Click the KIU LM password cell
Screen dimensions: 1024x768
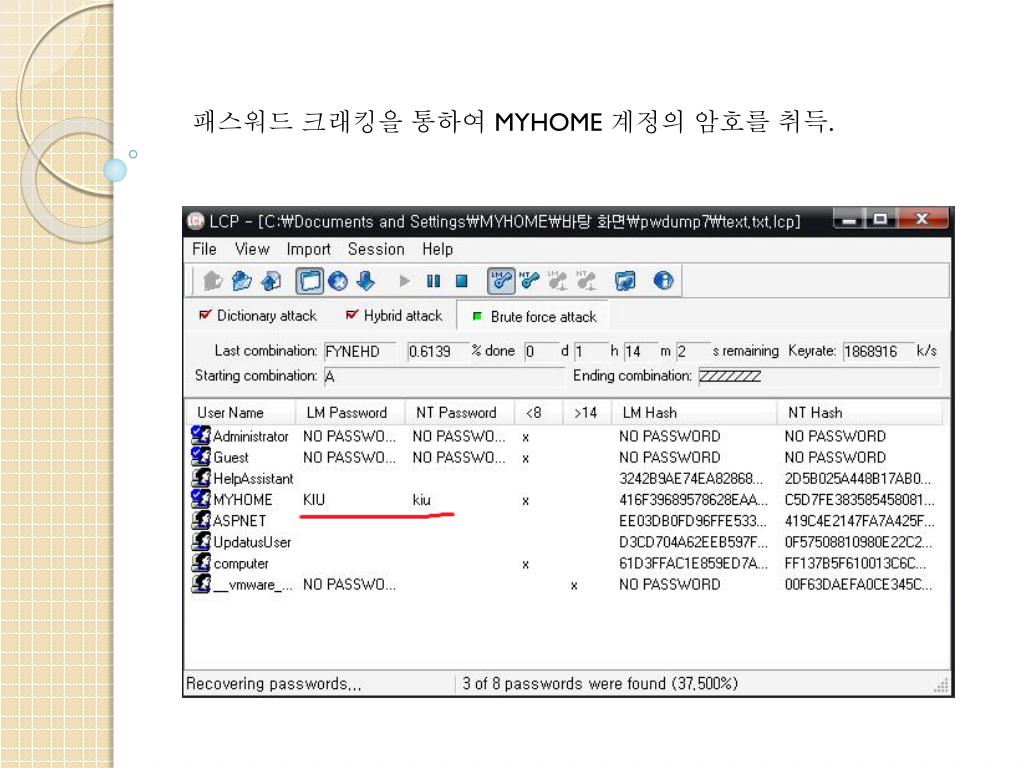coord(314,500)
